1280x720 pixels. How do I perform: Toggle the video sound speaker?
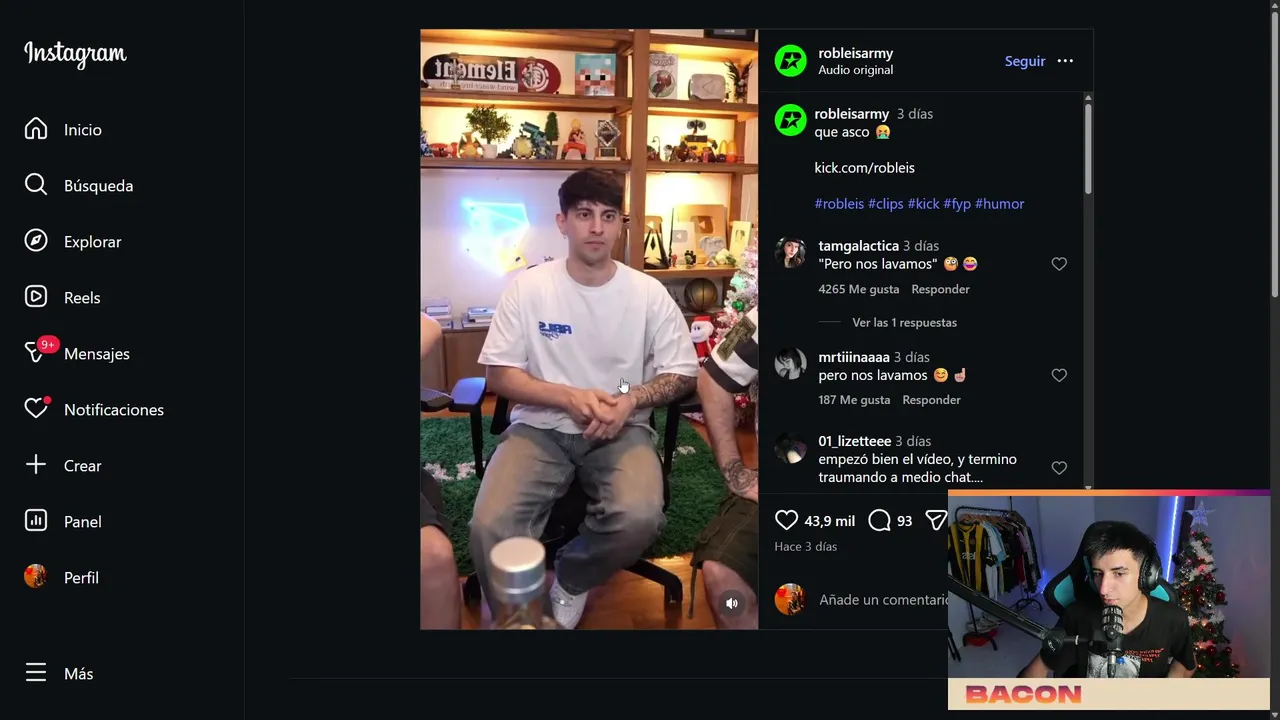(732, 603)
